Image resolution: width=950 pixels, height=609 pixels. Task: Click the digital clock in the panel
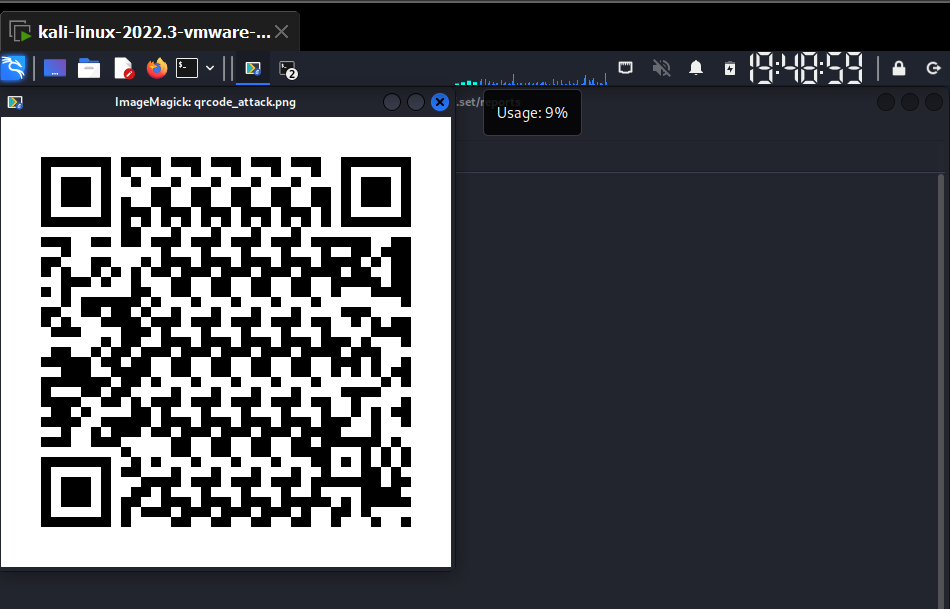point(806,68)
